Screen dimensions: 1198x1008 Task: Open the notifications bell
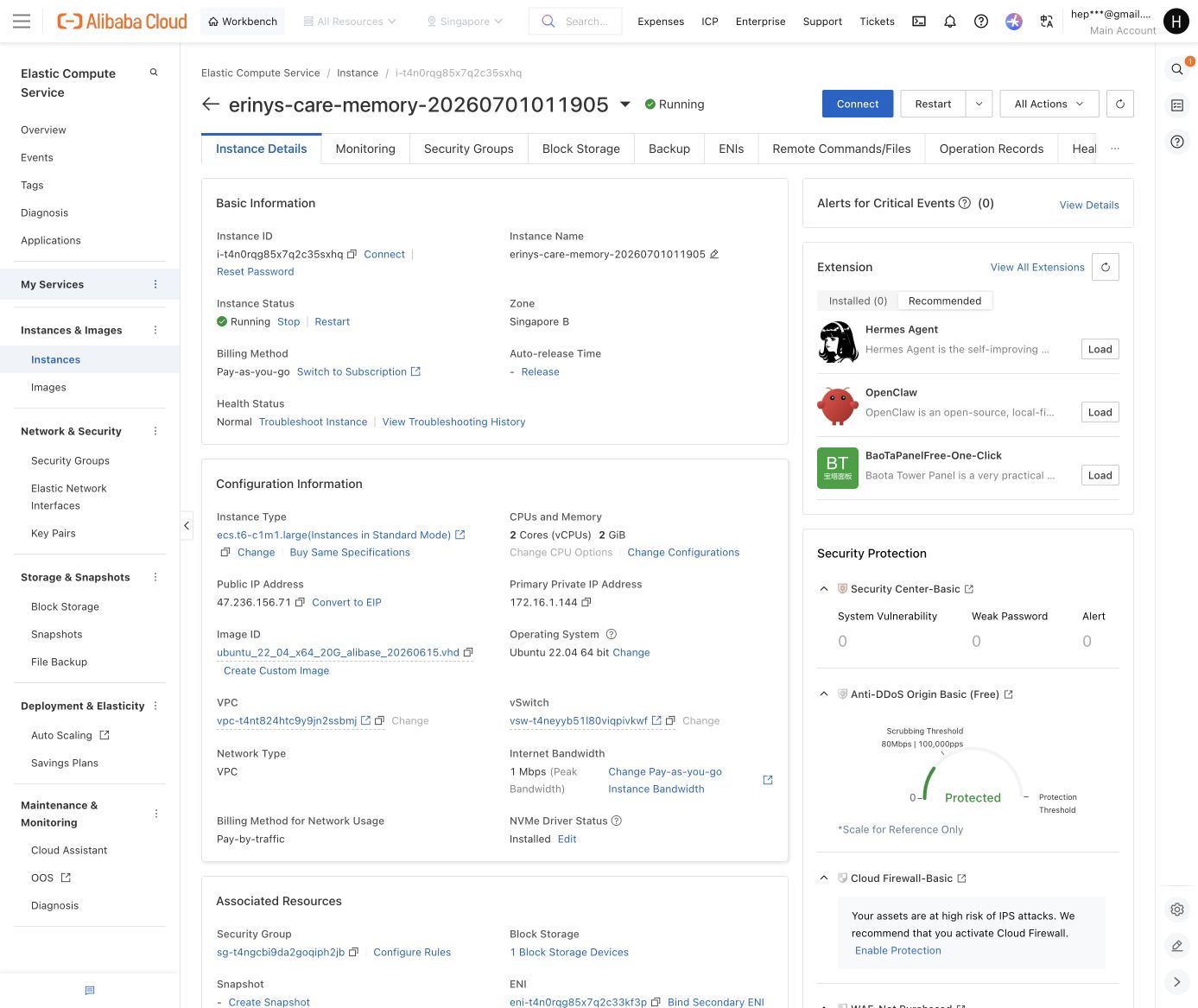click(x=950, y=22)
